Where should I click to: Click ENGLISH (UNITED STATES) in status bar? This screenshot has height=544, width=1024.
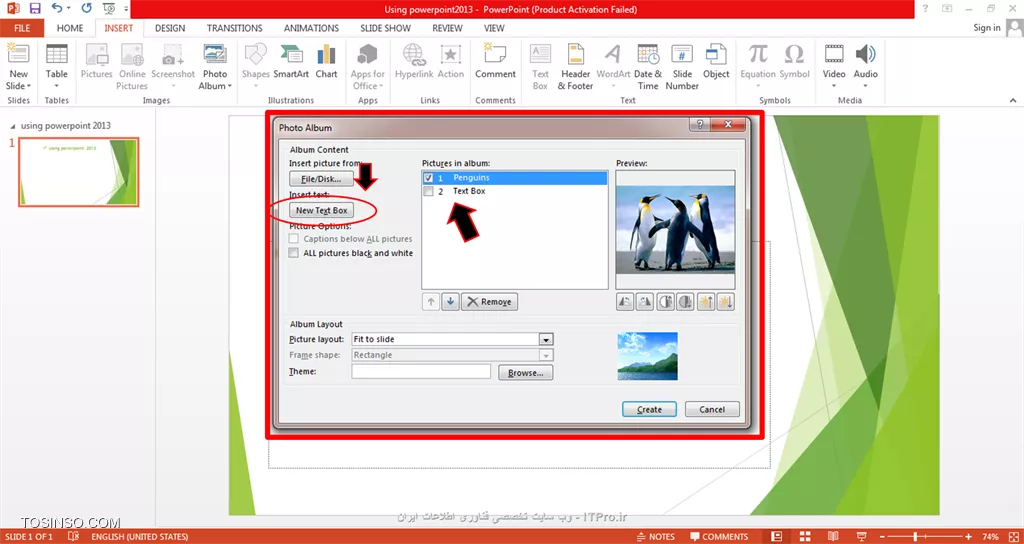140,537
